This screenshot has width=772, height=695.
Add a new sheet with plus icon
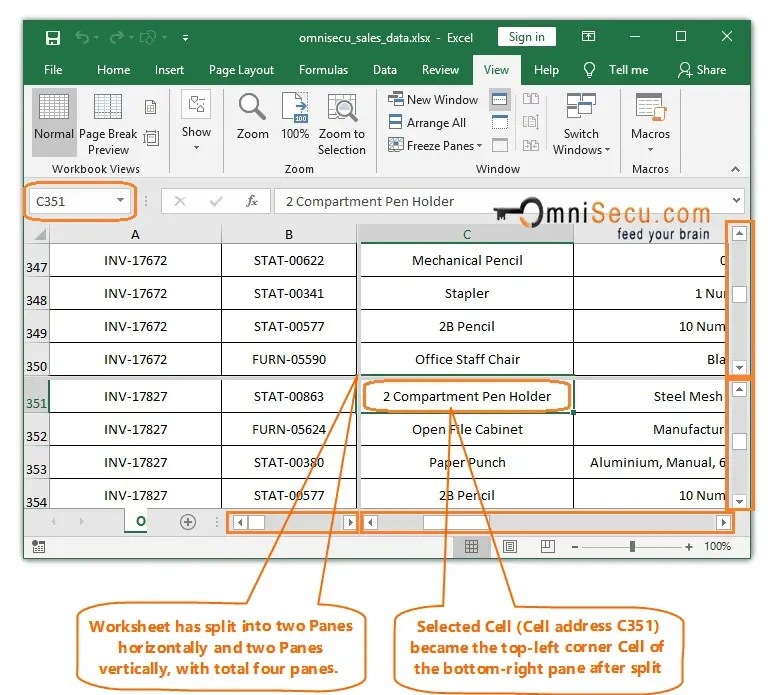coord(187,522)
